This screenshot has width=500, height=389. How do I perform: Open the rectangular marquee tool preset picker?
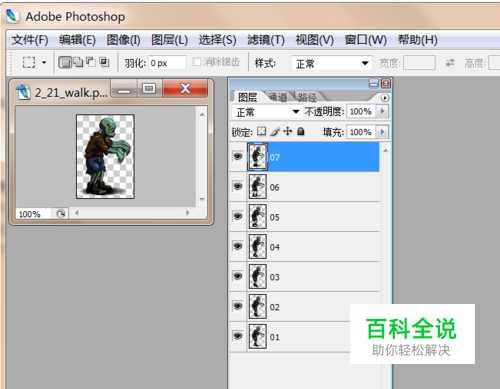(29, 62)
